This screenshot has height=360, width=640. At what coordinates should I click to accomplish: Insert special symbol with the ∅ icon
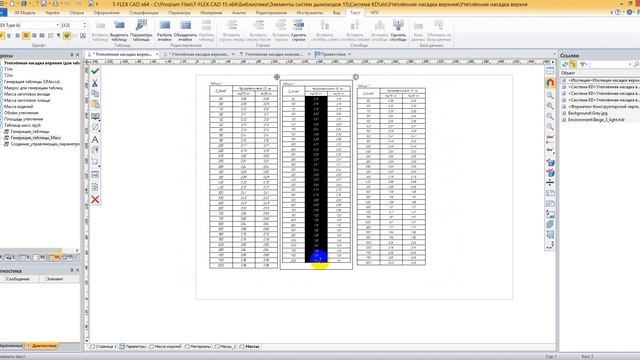[95, 127]
